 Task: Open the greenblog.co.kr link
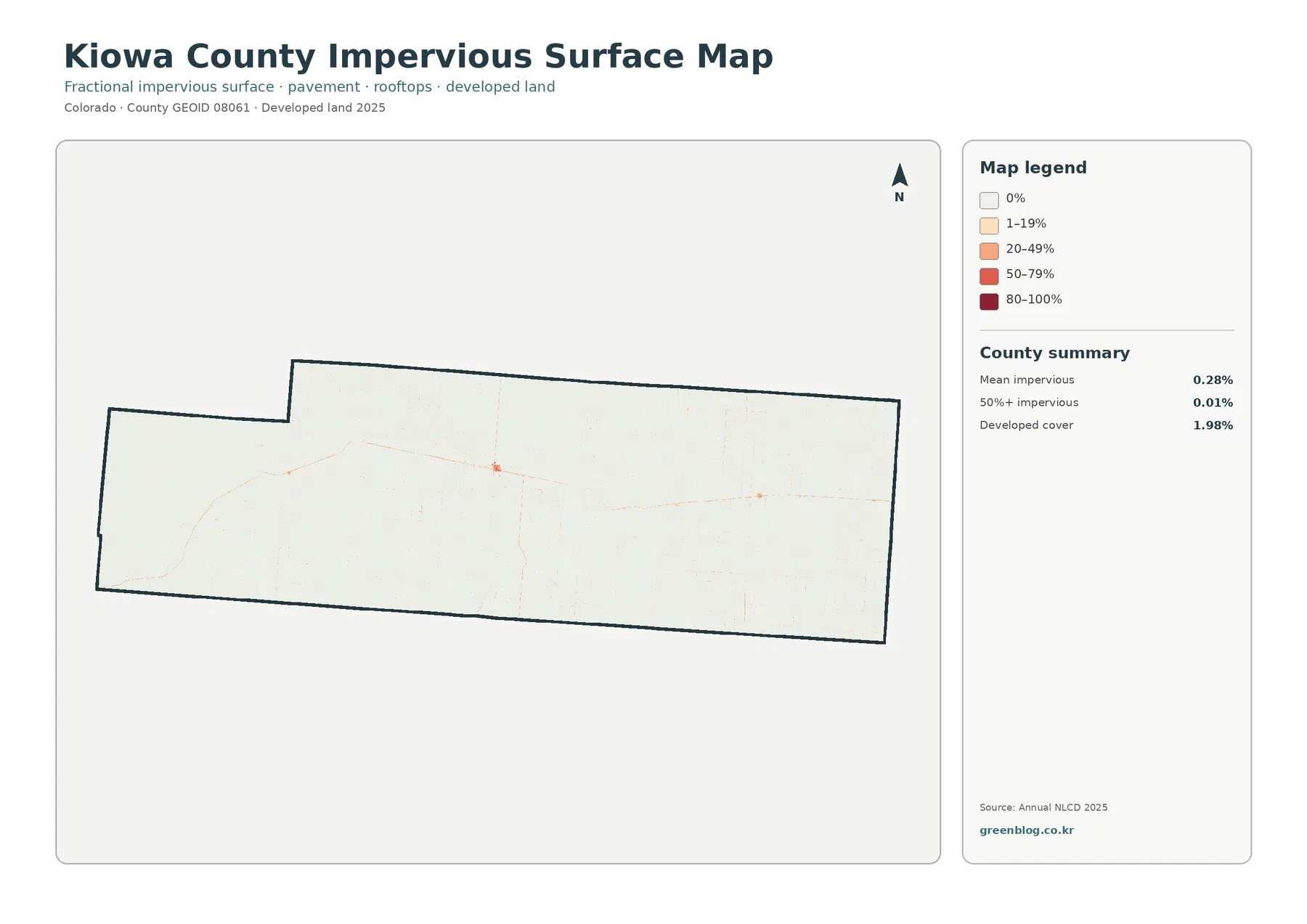pyautogui.click(x=1026, y=830)
